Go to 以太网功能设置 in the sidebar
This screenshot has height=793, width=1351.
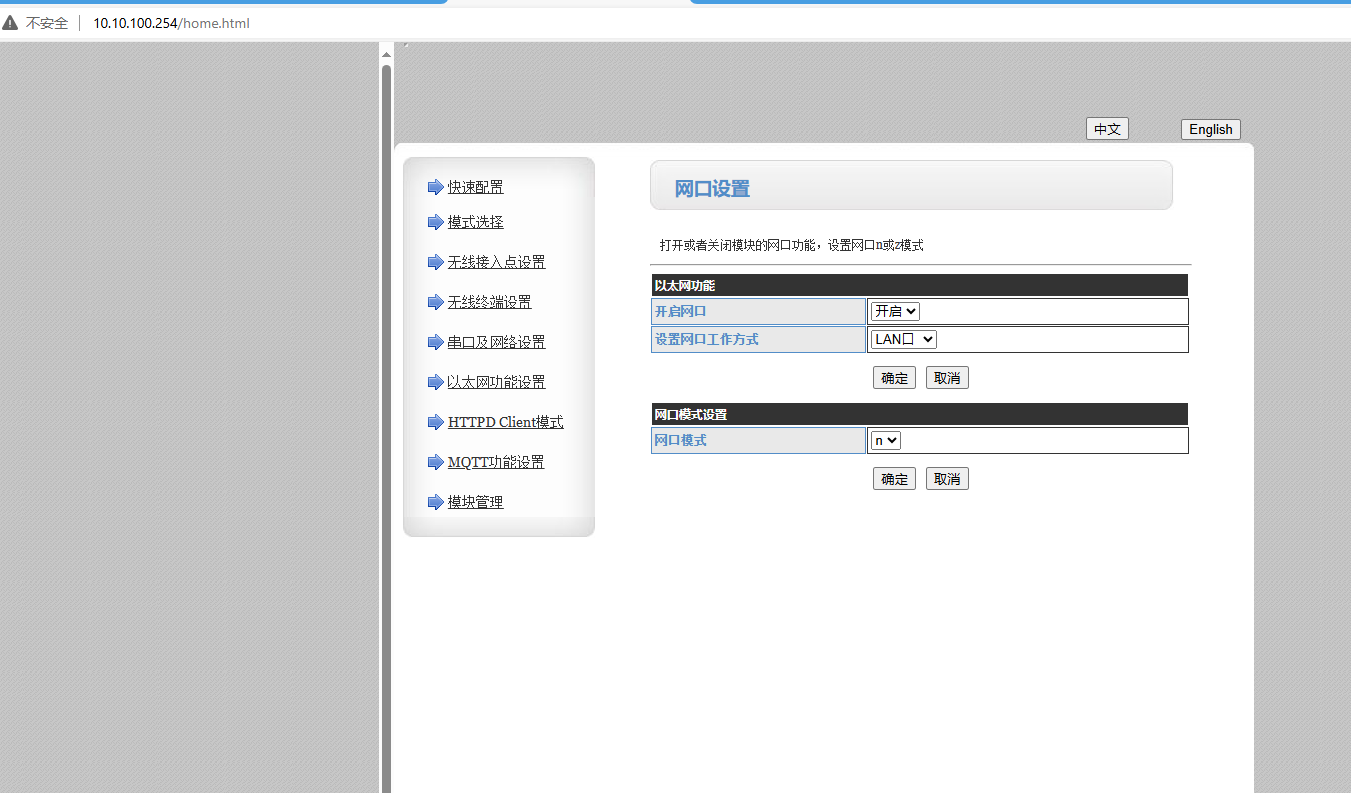496,382
